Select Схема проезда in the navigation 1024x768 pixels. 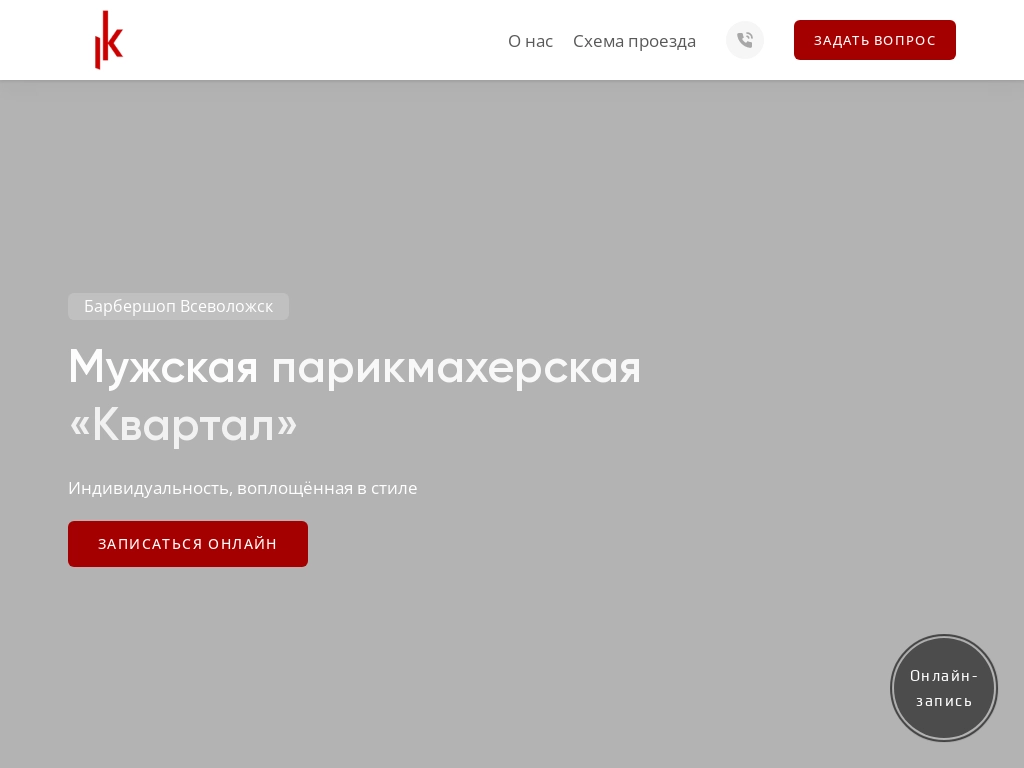(634, 41)
